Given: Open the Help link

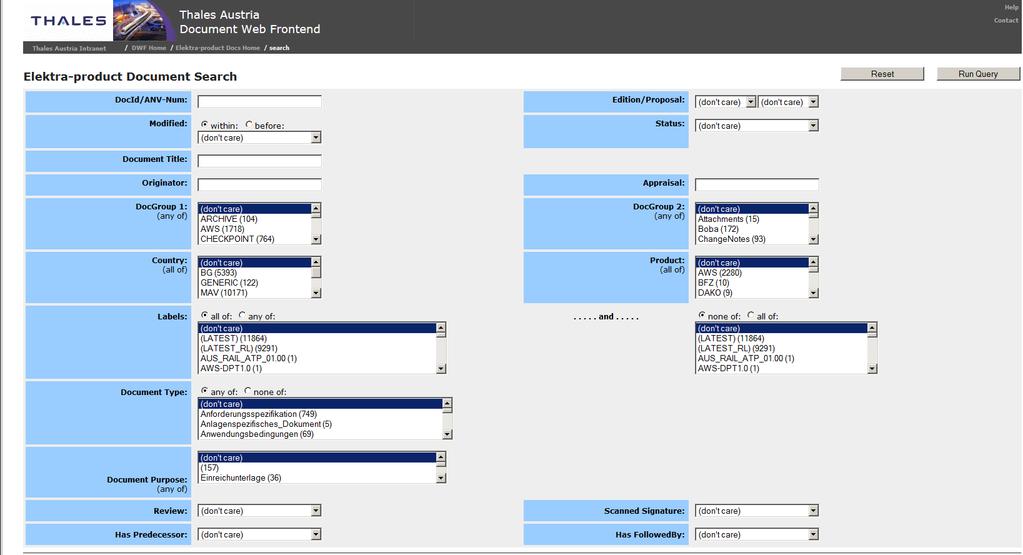Looking at the screenshot, I should (1011, 7).
